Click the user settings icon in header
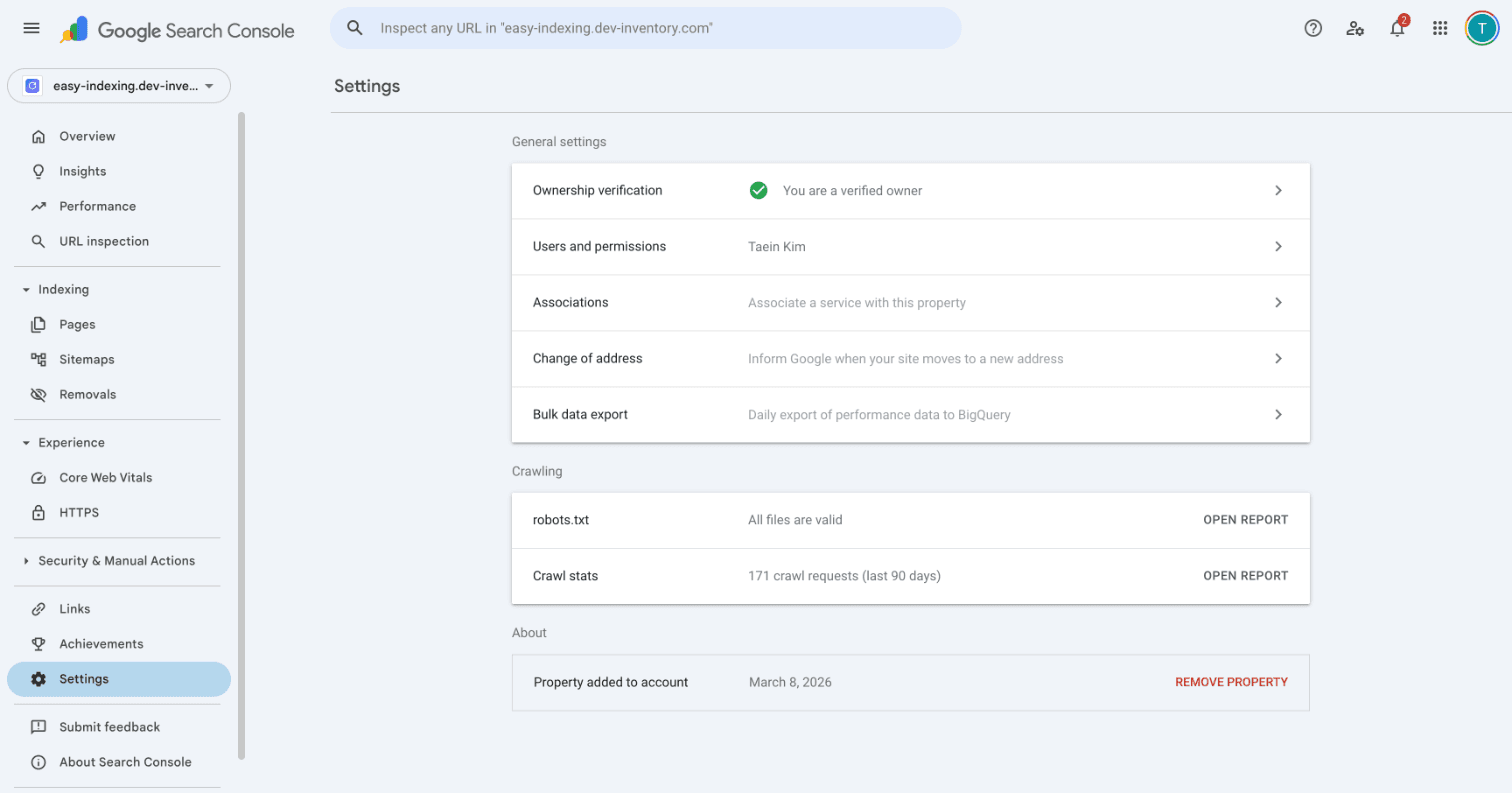The width and height of the screenshot is (1512, 793). [x=1355, y=28]
